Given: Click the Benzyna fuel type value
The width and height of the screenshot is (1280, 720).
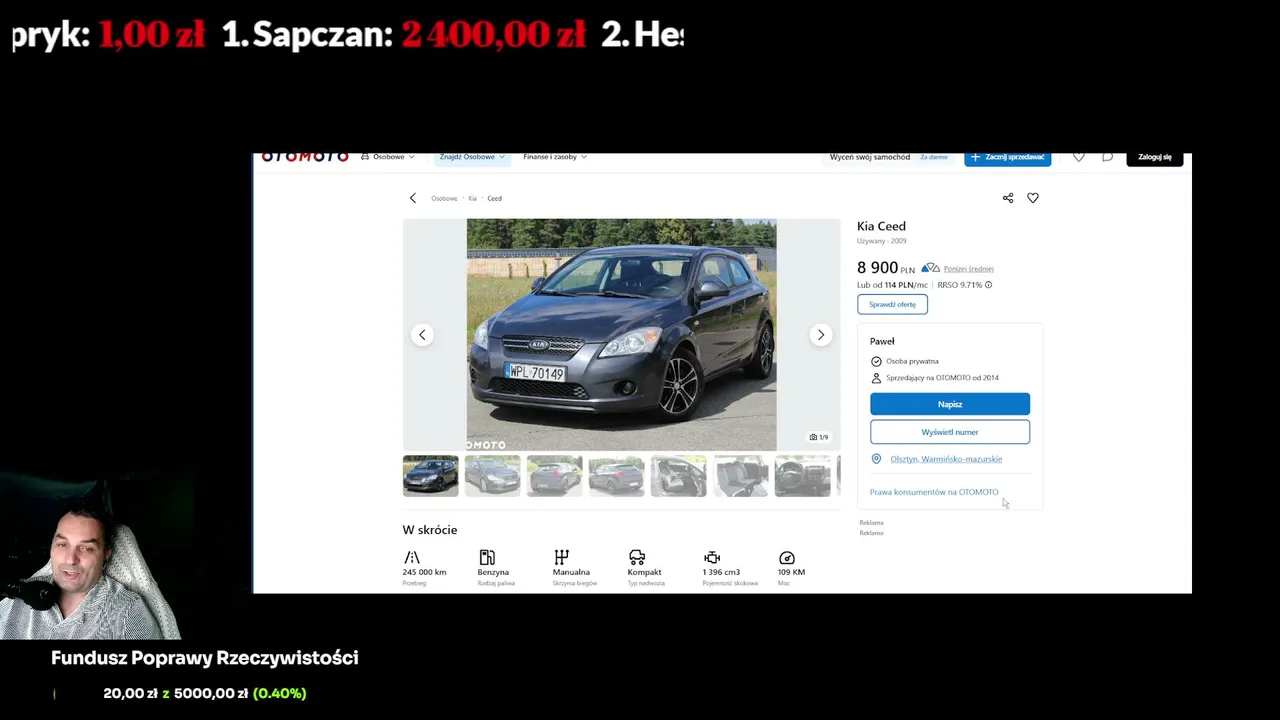Looking at the screenshot, I should click(493, 572).
